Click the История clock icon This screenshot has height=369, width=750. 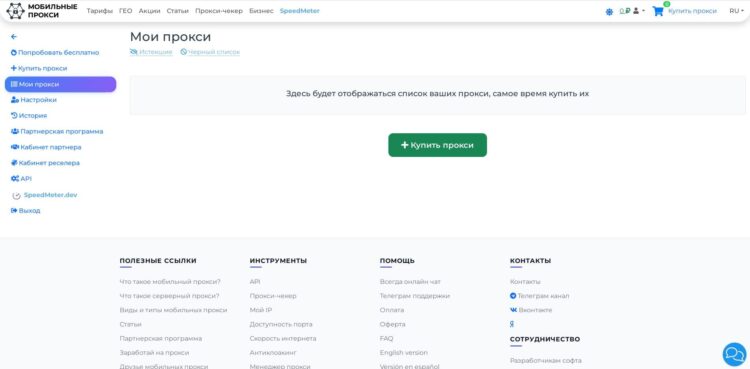point(14,115)
